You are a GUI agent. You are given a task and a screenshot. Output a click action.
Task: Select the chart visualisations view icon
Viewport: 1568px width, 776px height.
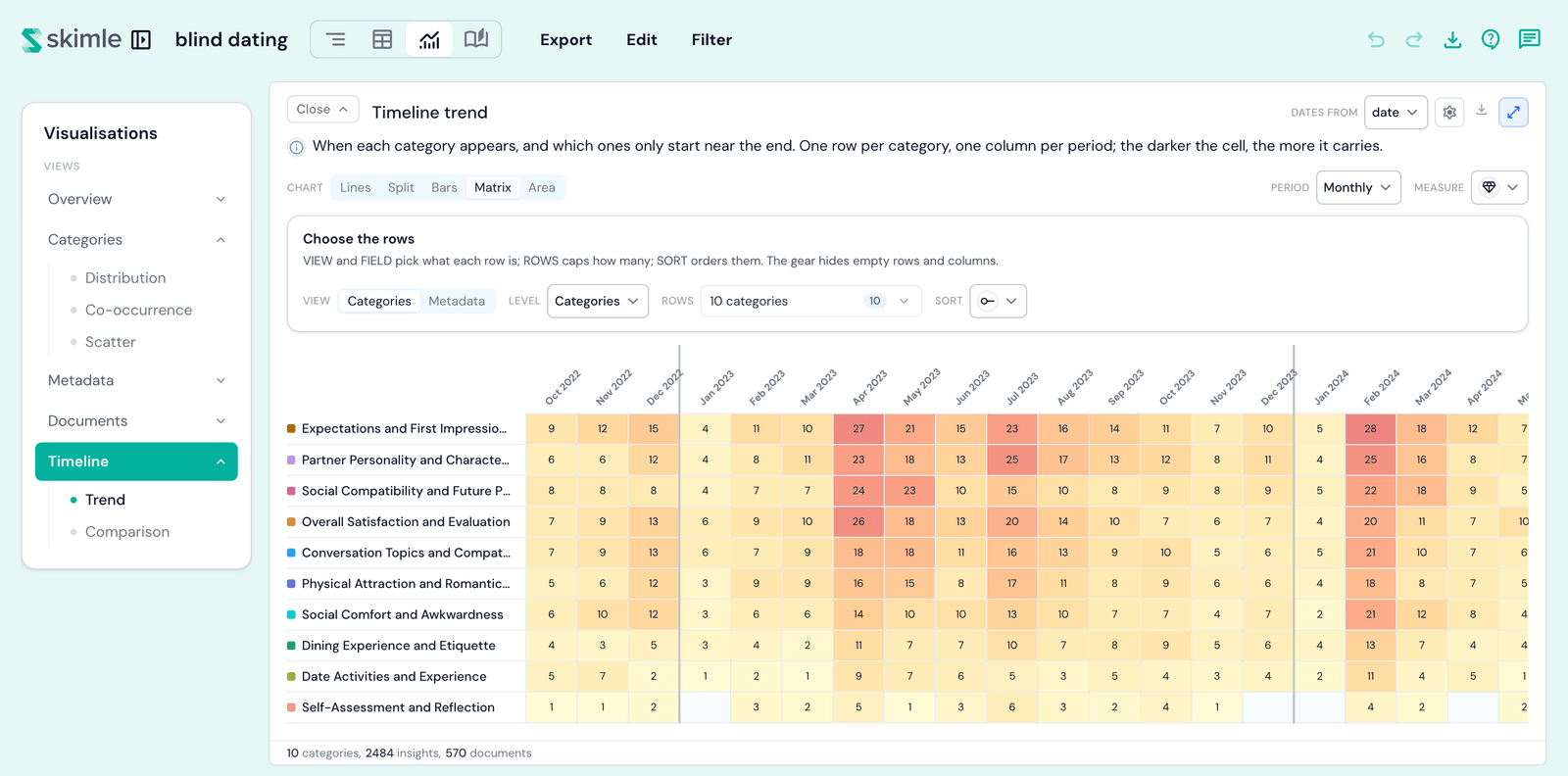point(429,39)
